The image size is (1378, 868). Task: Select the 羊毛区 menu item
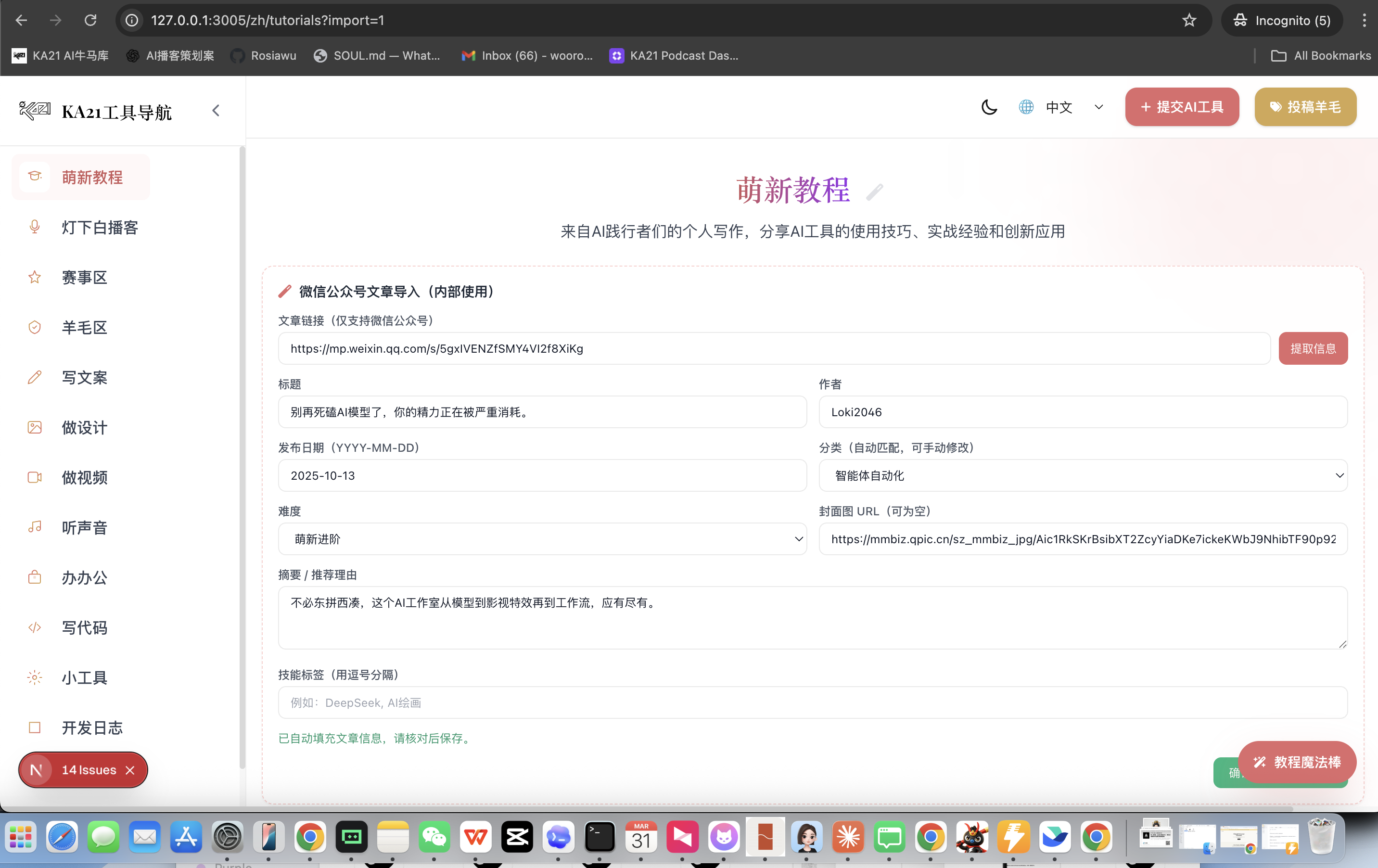[84, 327]
